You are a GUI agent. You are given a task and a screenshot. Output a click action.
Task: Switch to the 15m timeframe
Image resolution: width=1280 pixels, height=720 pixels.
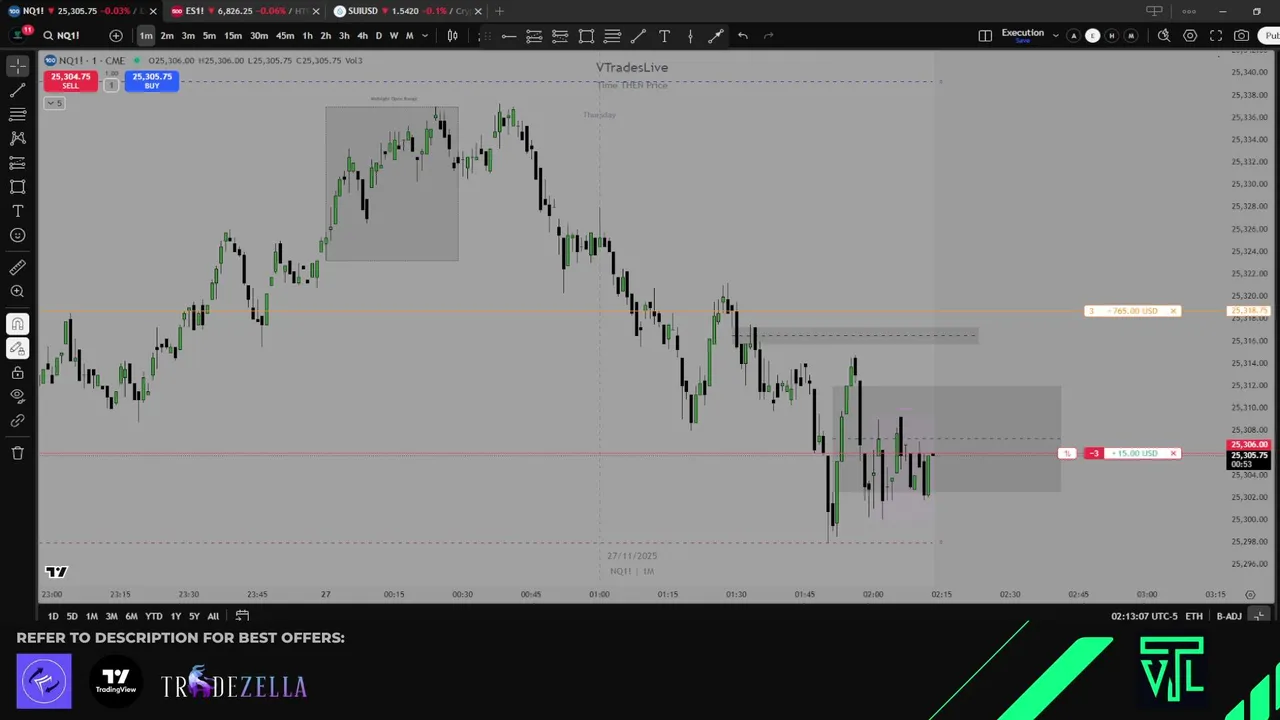(x=232, y=36)
